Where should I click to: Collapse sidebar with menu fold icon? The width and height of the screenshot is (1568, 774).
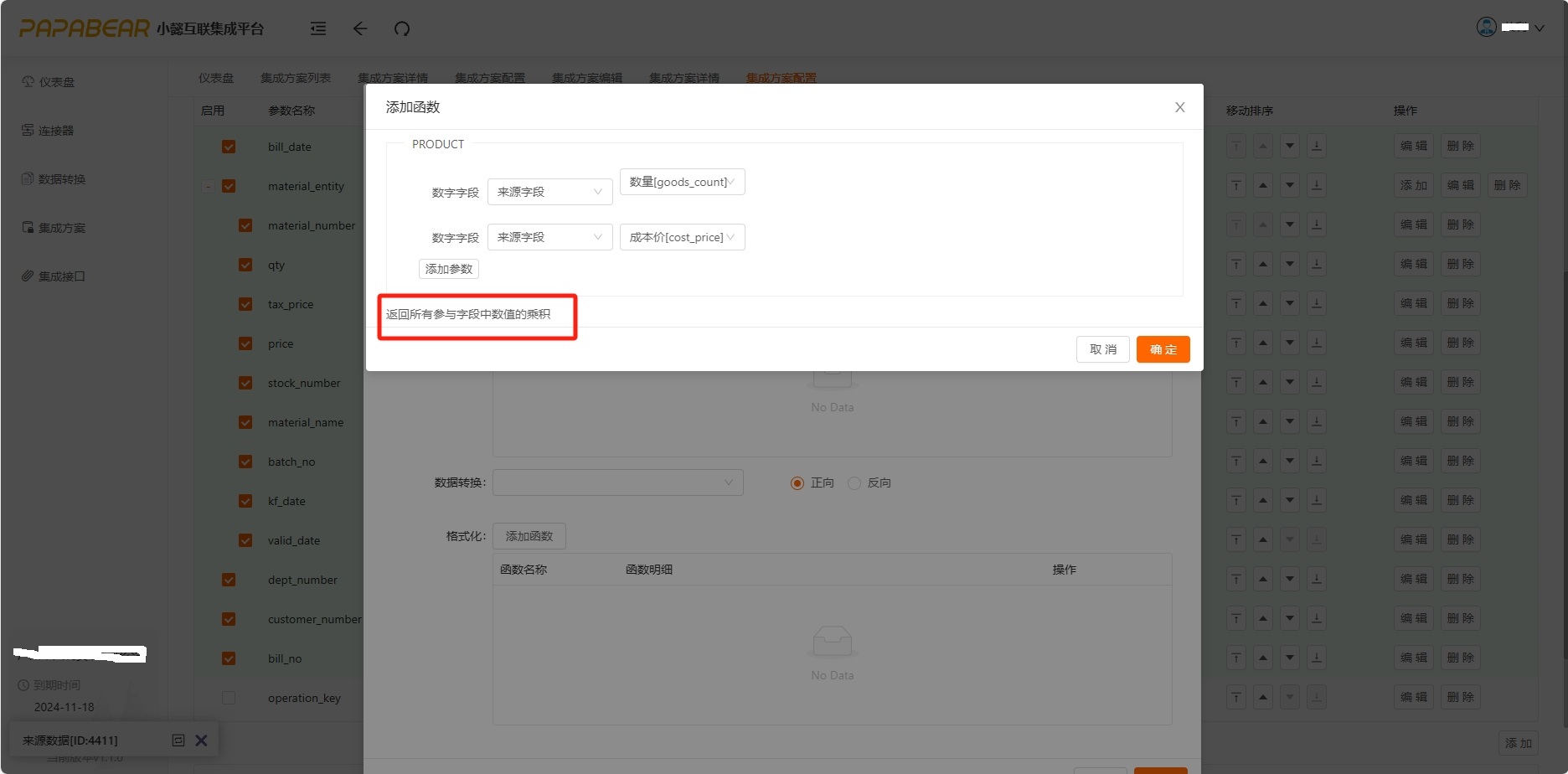[318, 29]
